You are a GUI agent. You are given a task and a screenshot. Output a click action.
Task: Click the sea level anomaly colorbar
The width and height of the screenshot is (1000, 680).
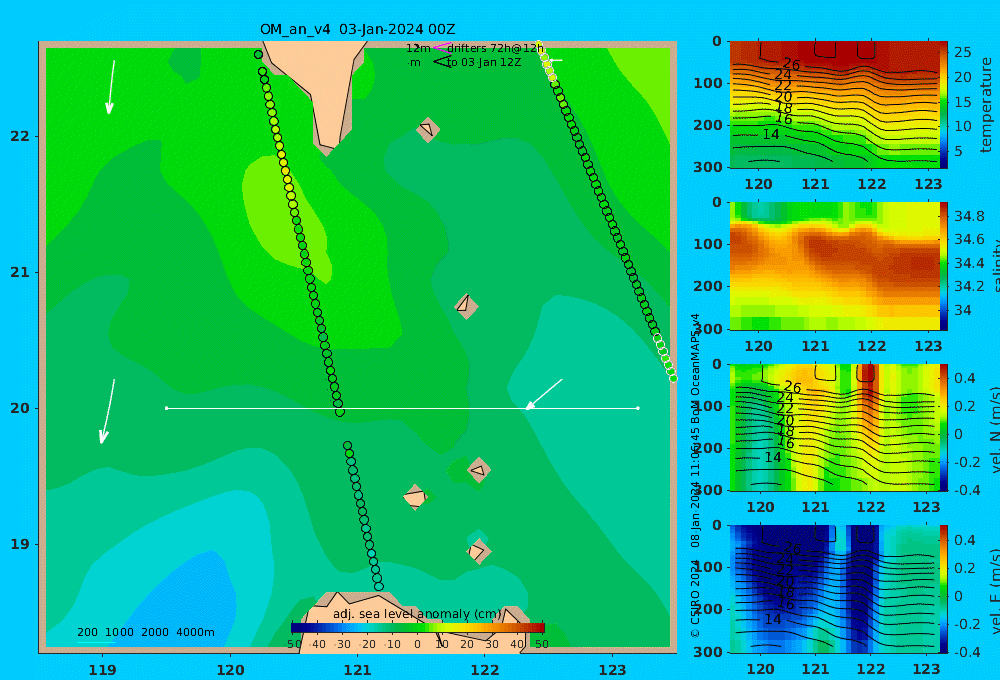pos(418,627)
